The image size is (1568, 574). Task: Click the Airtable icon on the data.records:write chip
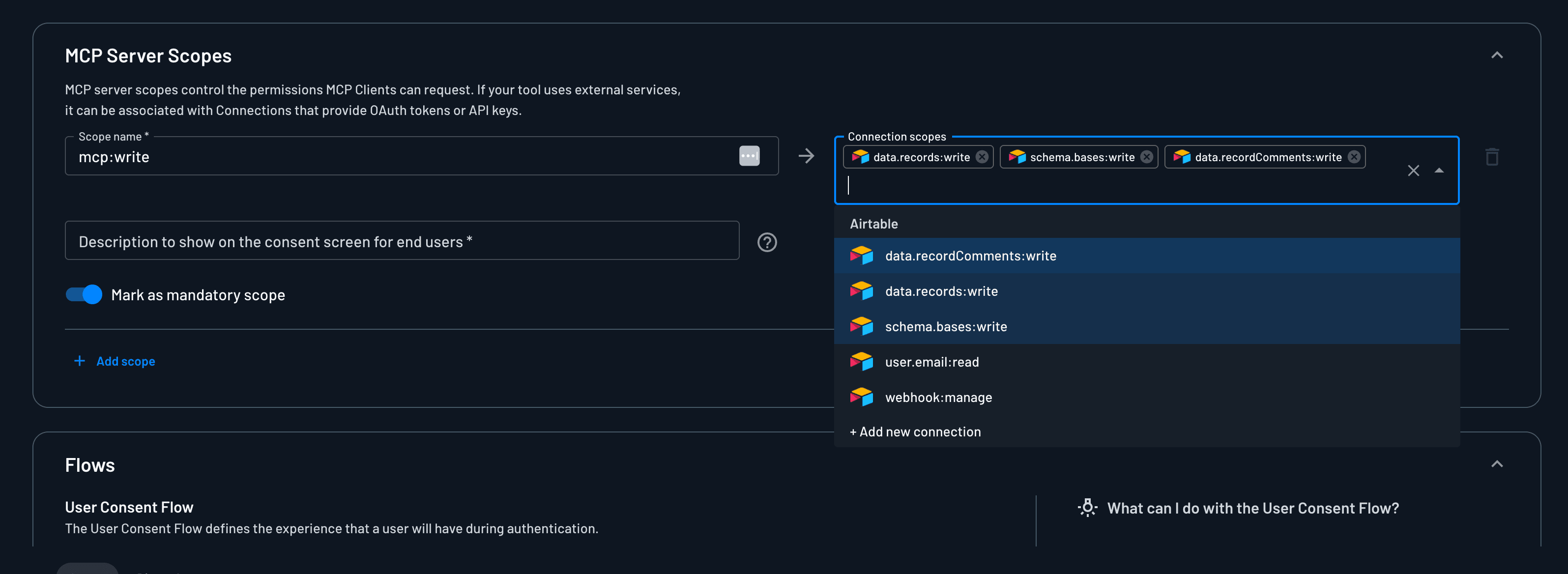(x=860, y=157)
